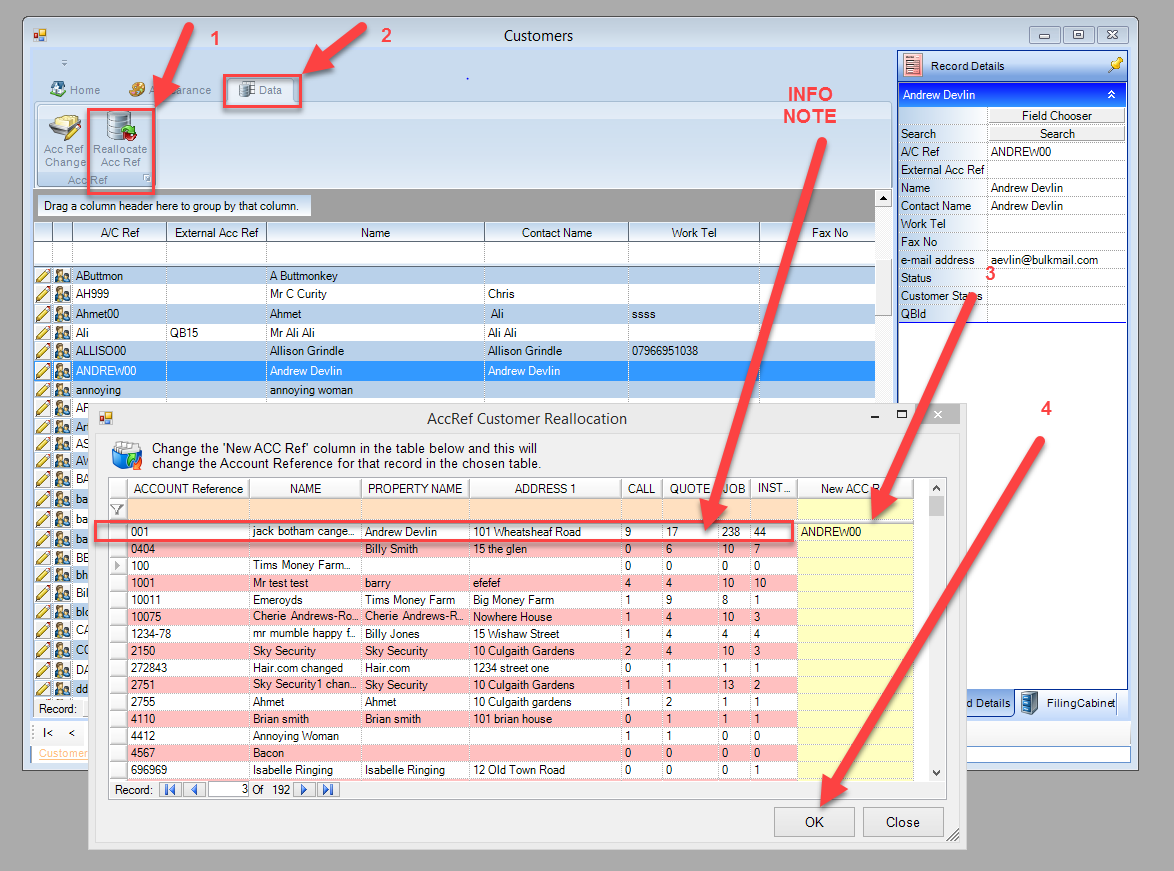The image size is (1174, 871).
Task: Click the Customers window title bar icon
Action: point(40,35)
